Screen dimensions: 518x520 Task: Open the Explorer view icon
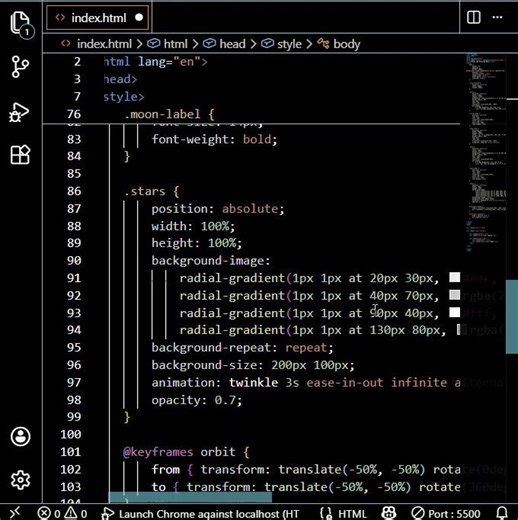pyautogui.click(x=21, y=24)
